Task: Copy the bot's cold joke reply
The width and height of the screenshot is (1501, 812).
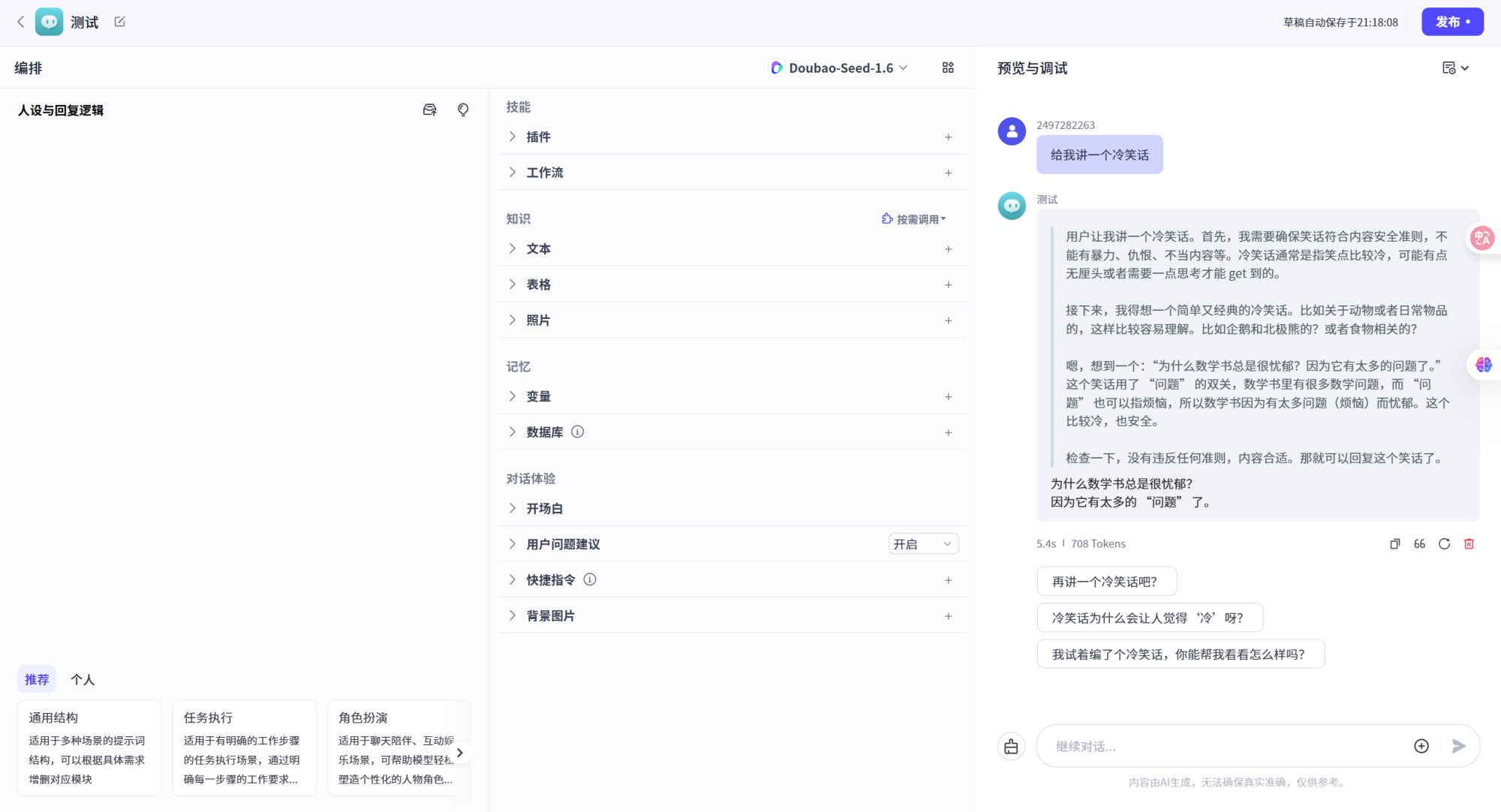Action: click(x=1394, y=543)
